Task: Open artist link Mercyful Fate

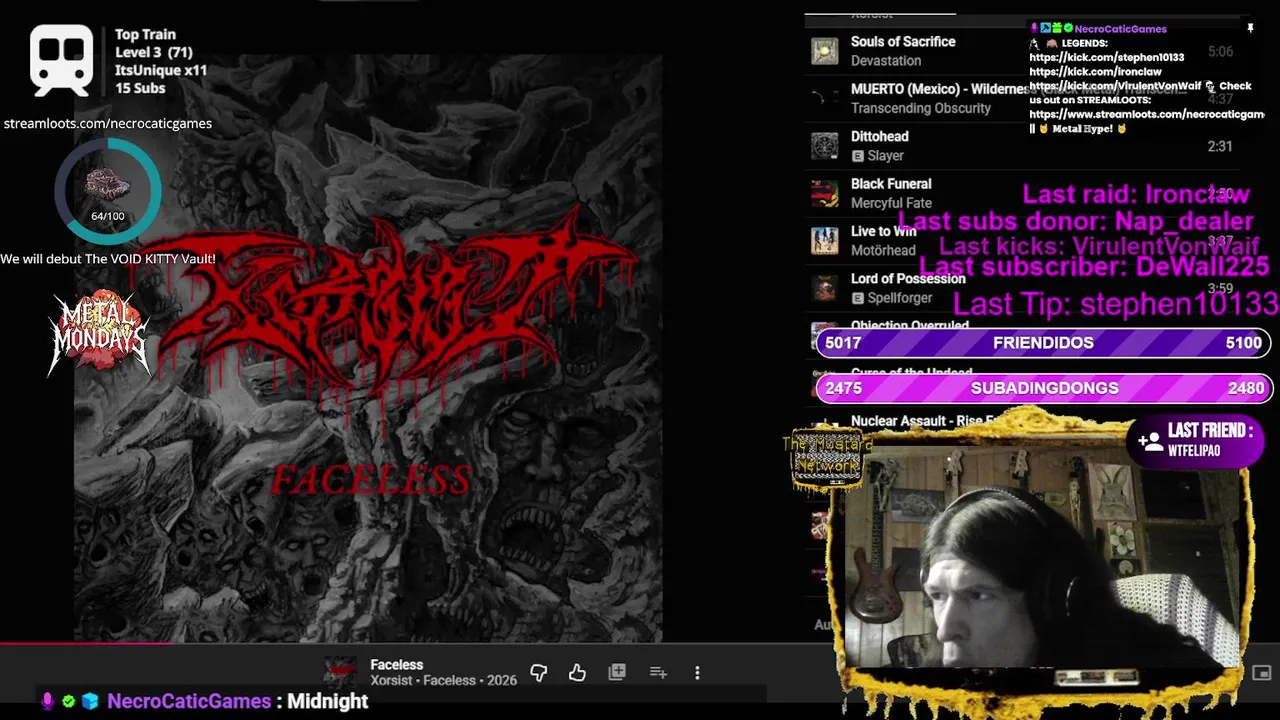Action: tap(891, 203)
